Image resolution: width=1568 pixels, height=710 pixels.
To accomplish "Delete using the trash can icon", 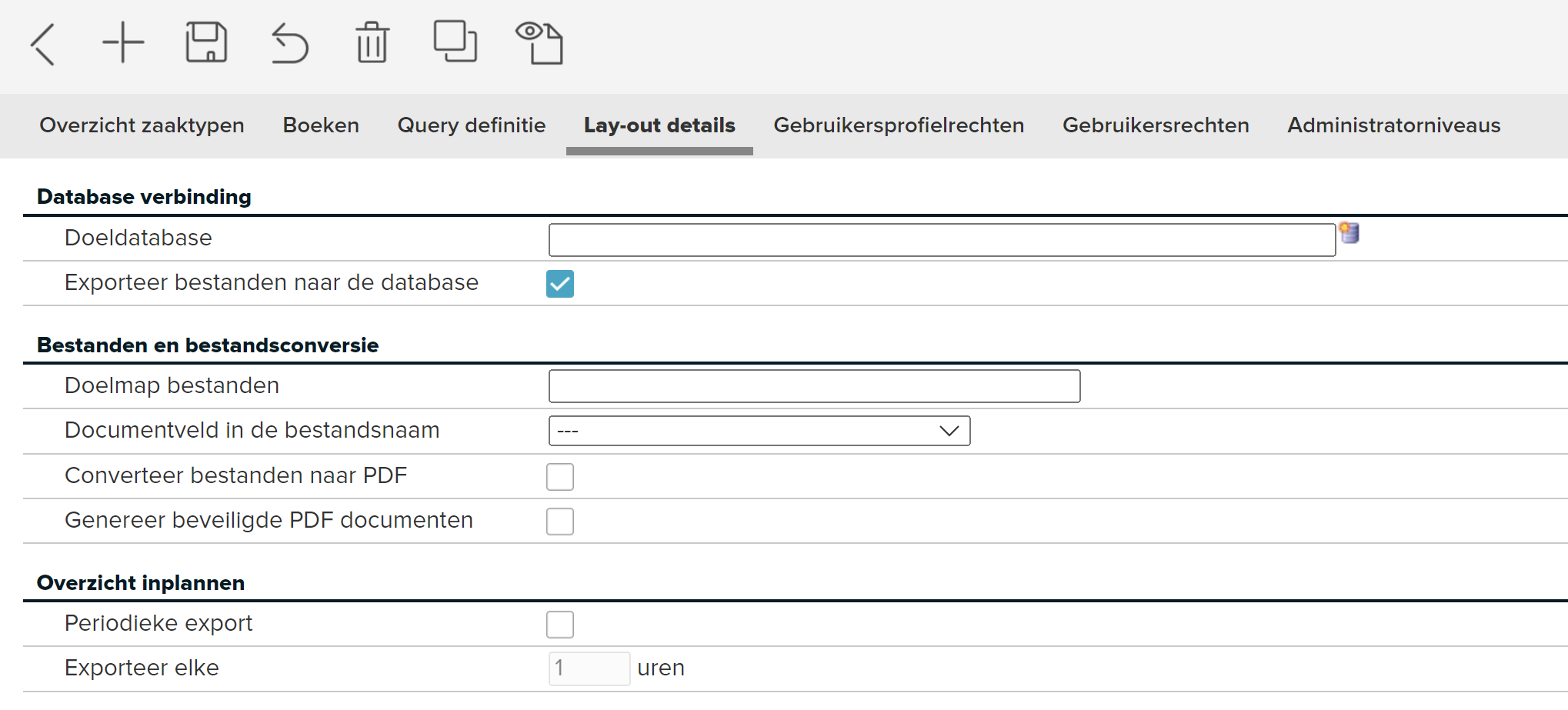I will pyautogui.click(x=372, y=42).
